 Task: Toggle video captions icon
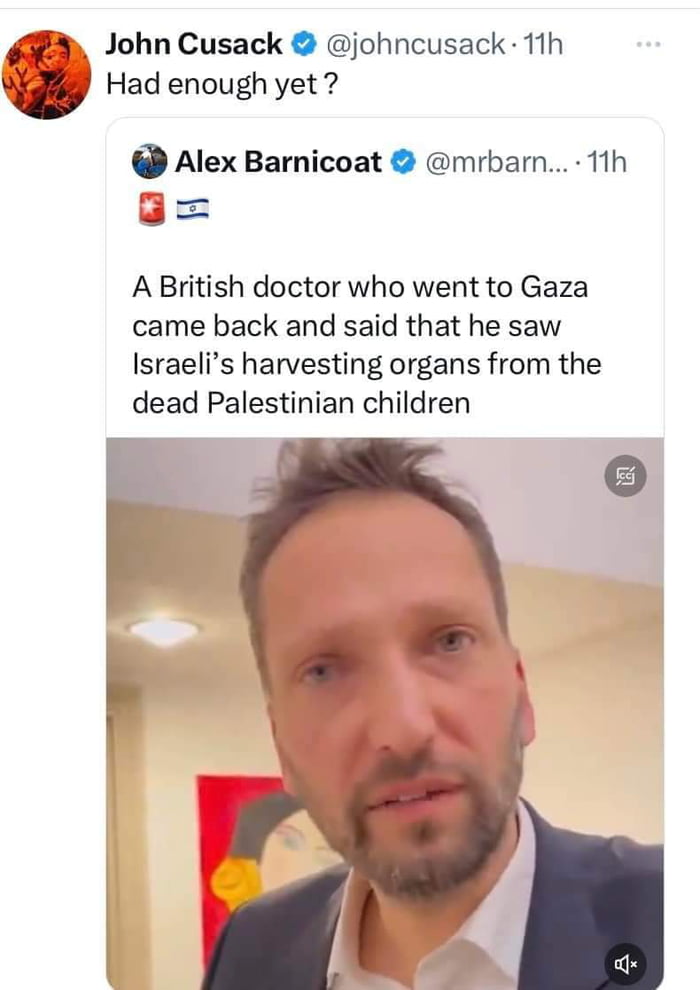(x=626, y=476)
